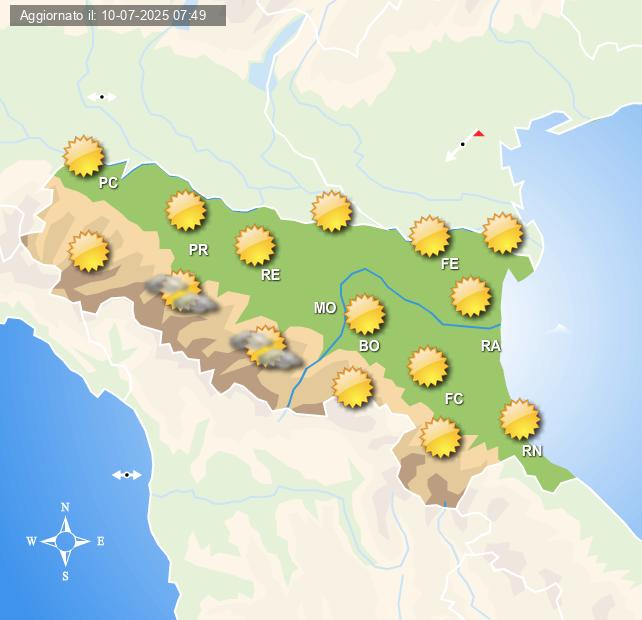Viewport: 642px width, 620px height.
Task: Click the wind indicator over the western sea
Action: 127,475
